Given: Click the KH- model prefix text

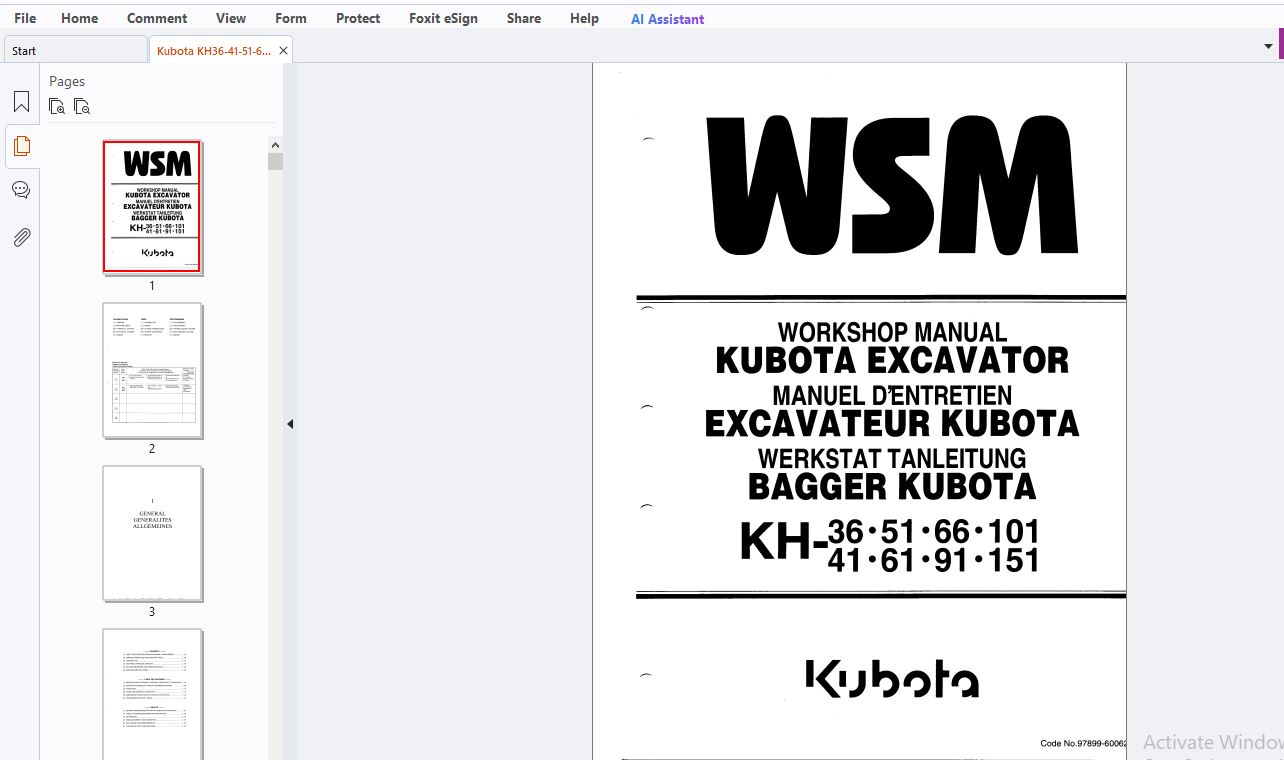Looking at the screenshot, I should [784, 542].
